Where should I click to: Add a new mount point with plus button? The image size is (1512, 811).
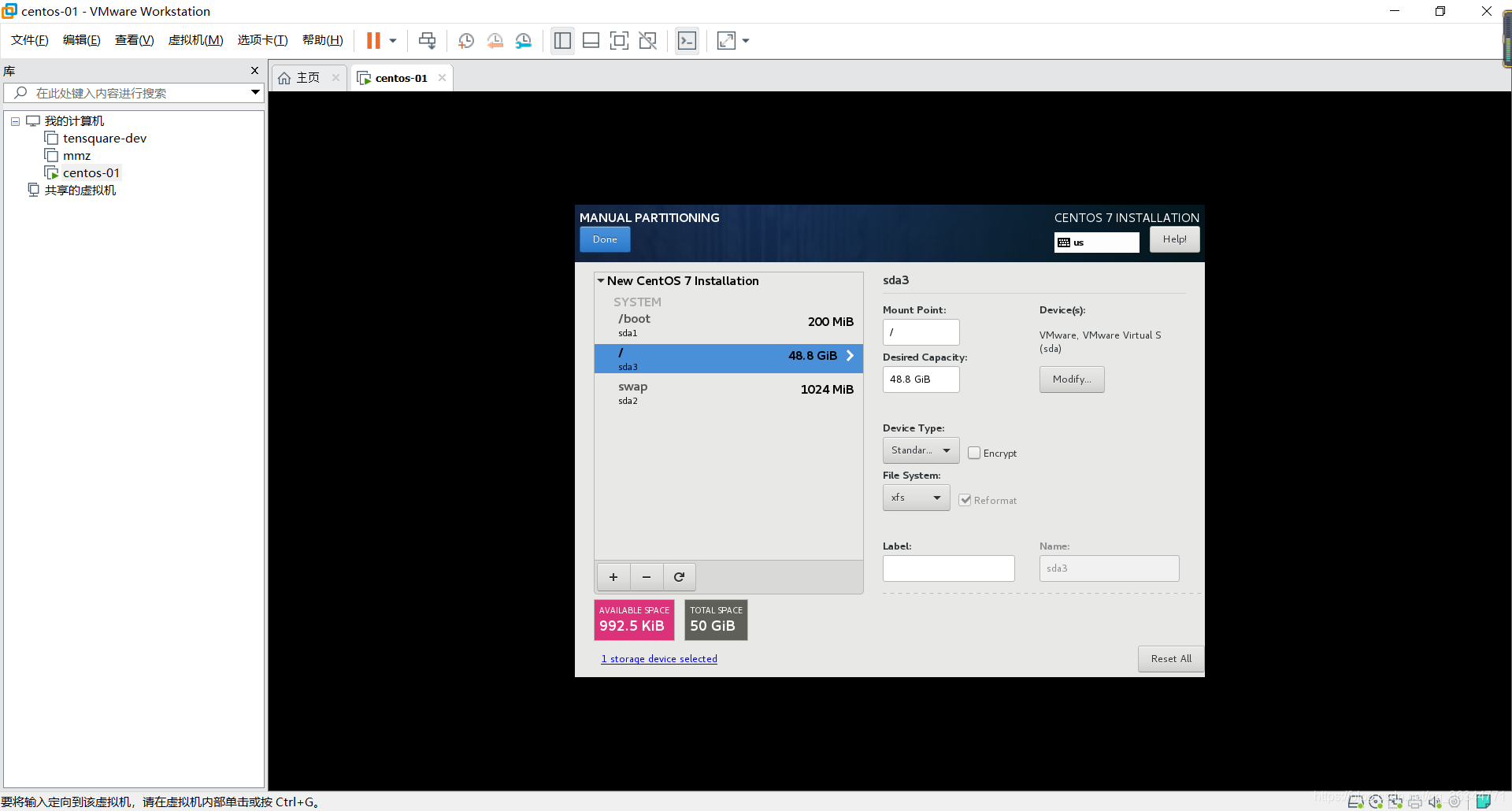(x=613, y=577)
